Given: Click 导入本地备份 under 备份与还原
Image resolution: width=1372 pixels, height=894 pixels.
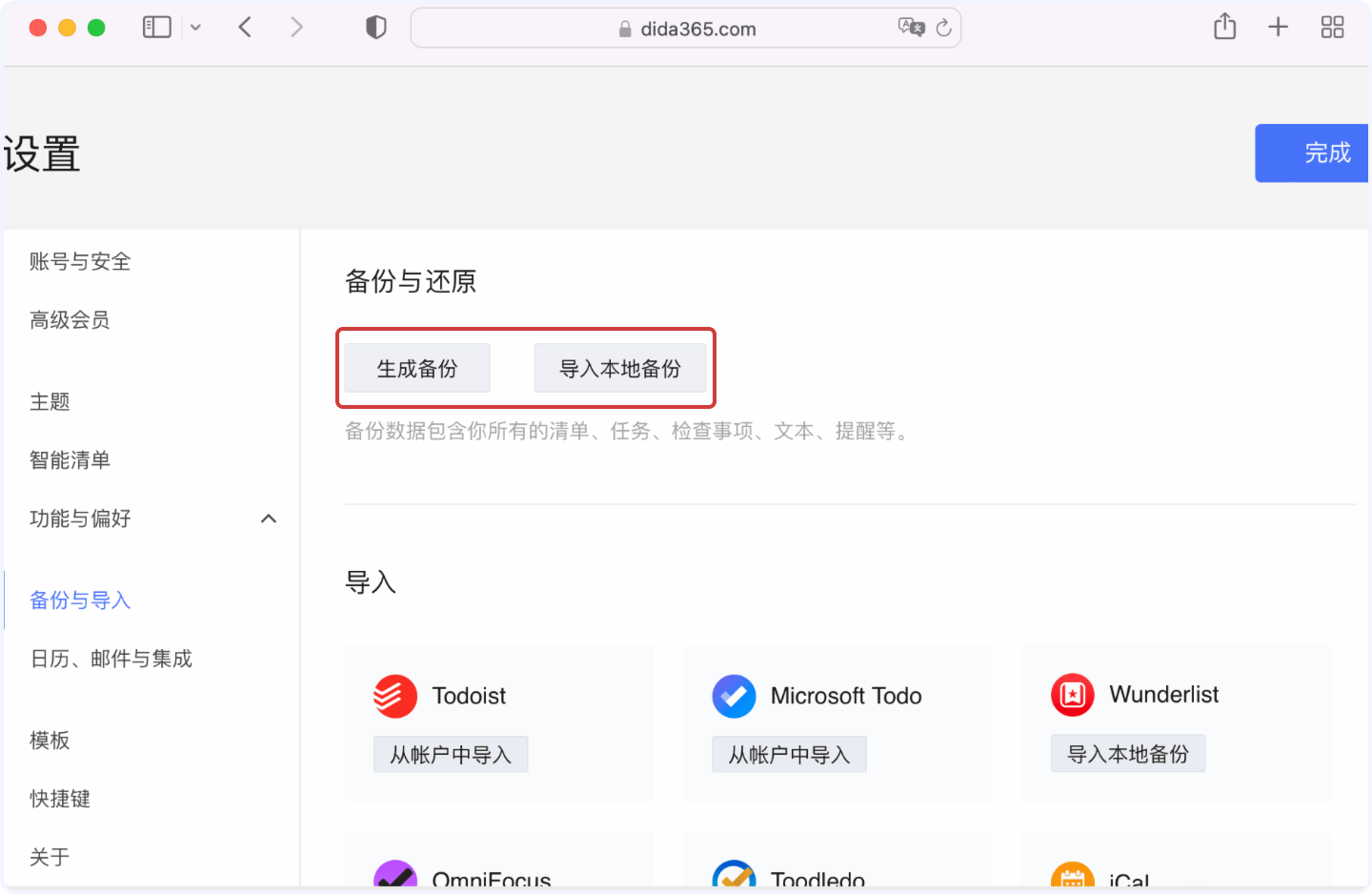Looking at the screenshot, I should pos(620,368).
